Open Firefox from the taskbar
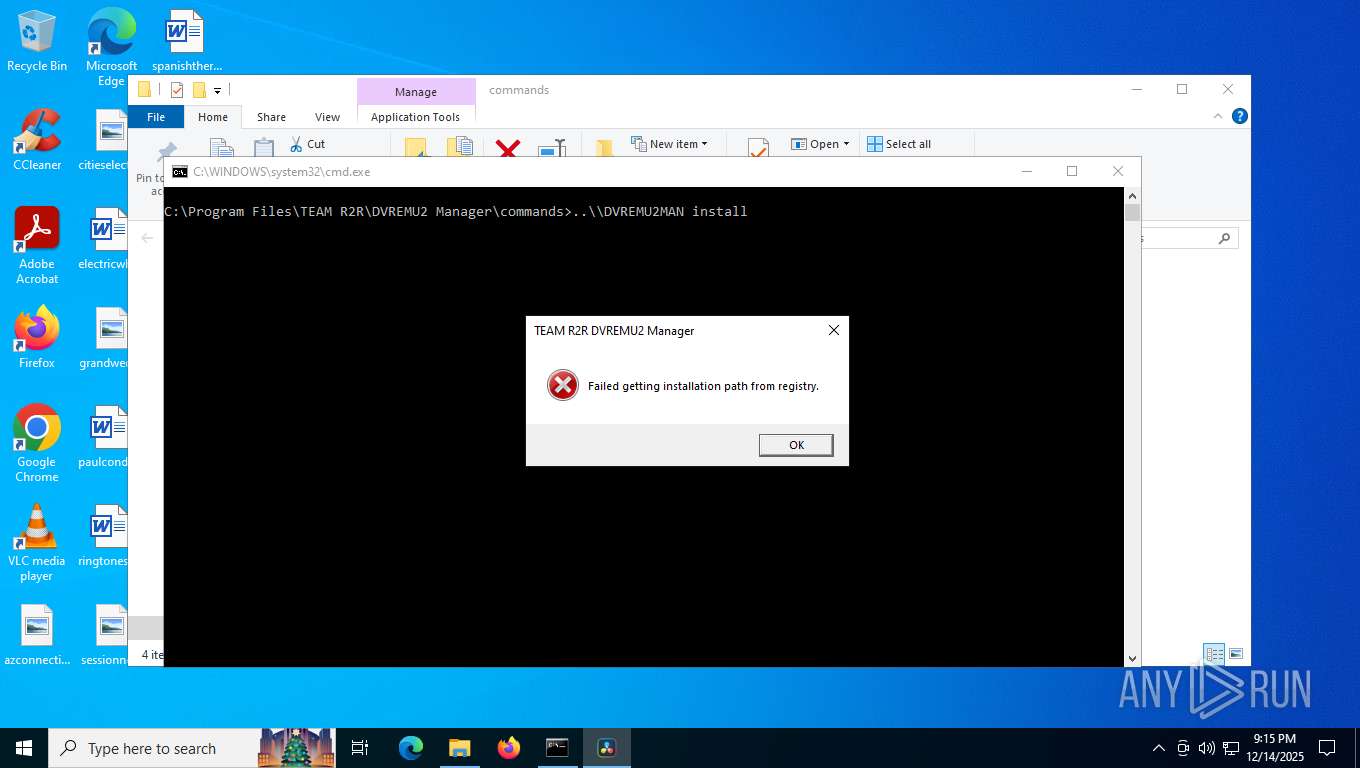1360x768 pixels. 509,748
